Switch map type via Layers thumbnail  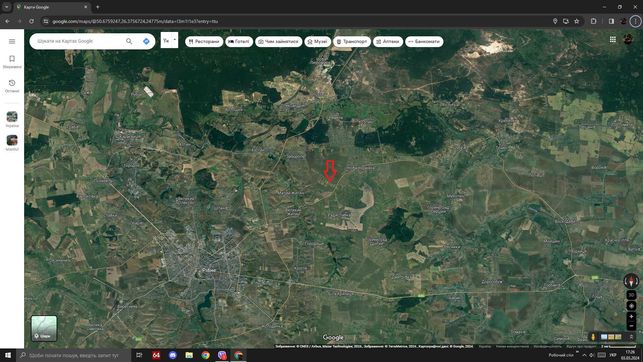coord(44,328)
